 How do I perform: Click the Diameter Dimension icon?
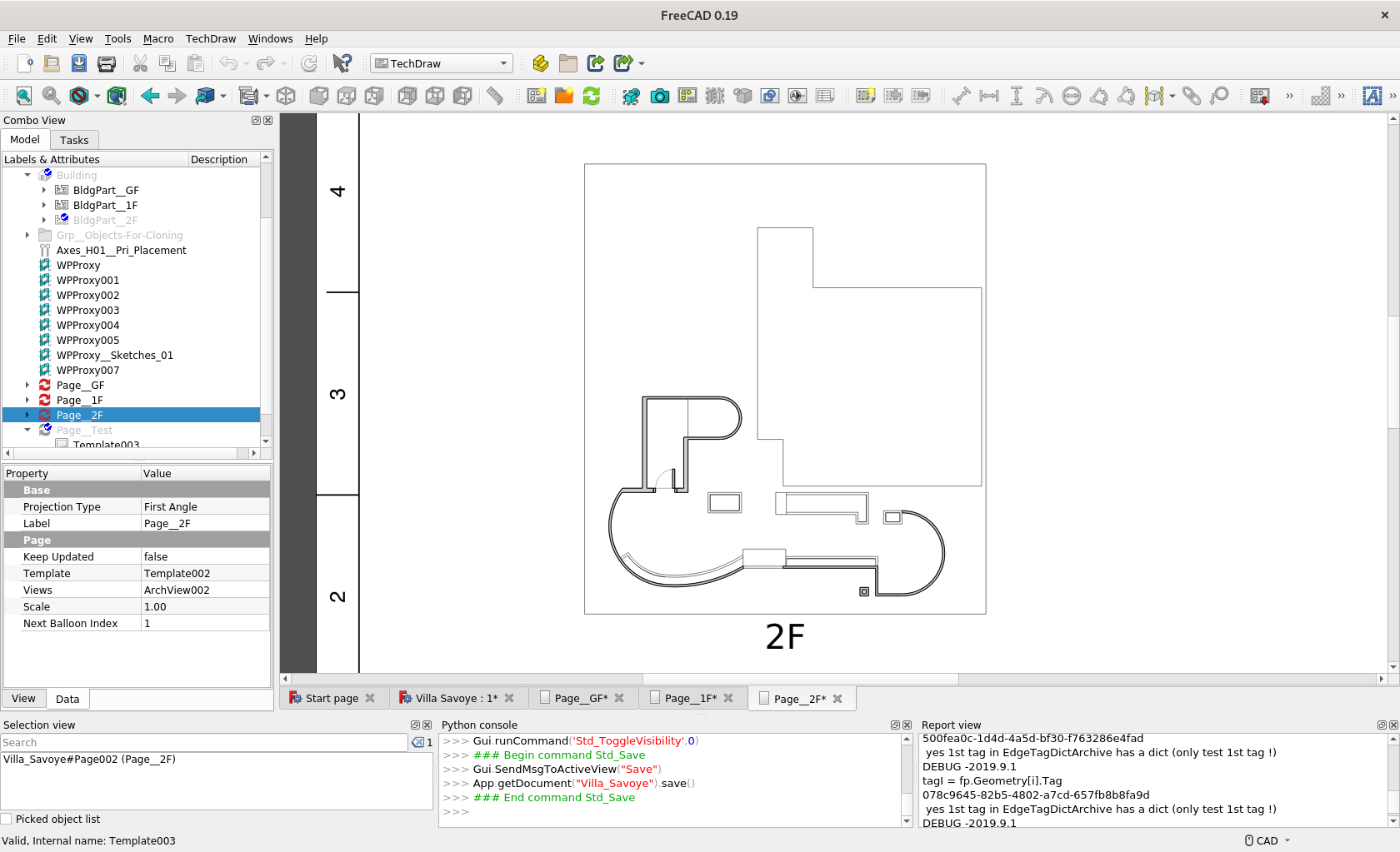(x=1072, y=96)
